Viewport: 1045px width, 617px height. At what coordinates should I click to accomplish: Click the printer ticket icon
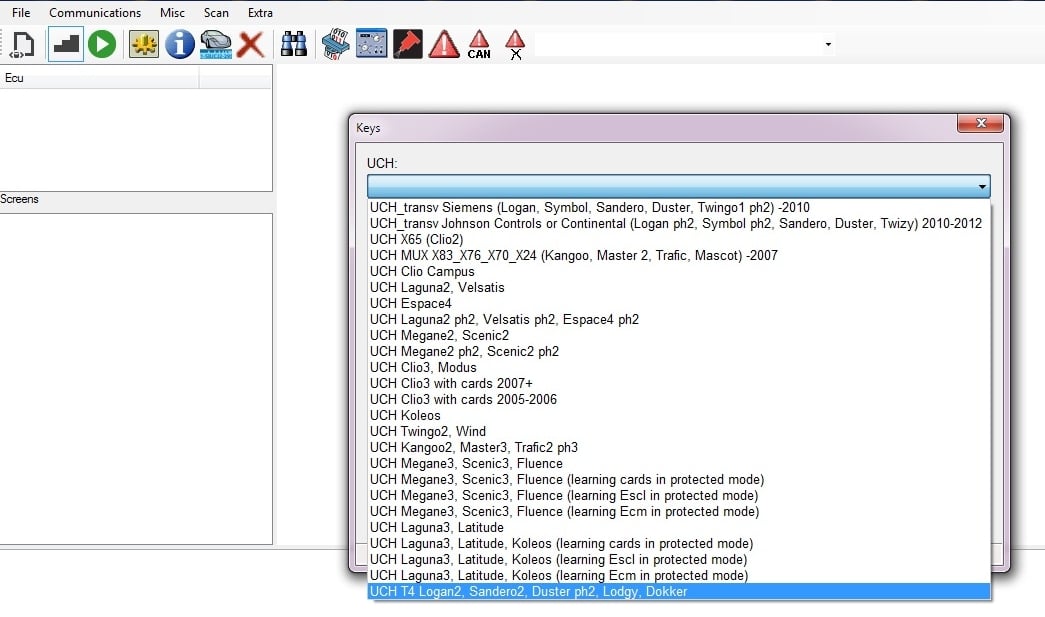tap(334, 44)
